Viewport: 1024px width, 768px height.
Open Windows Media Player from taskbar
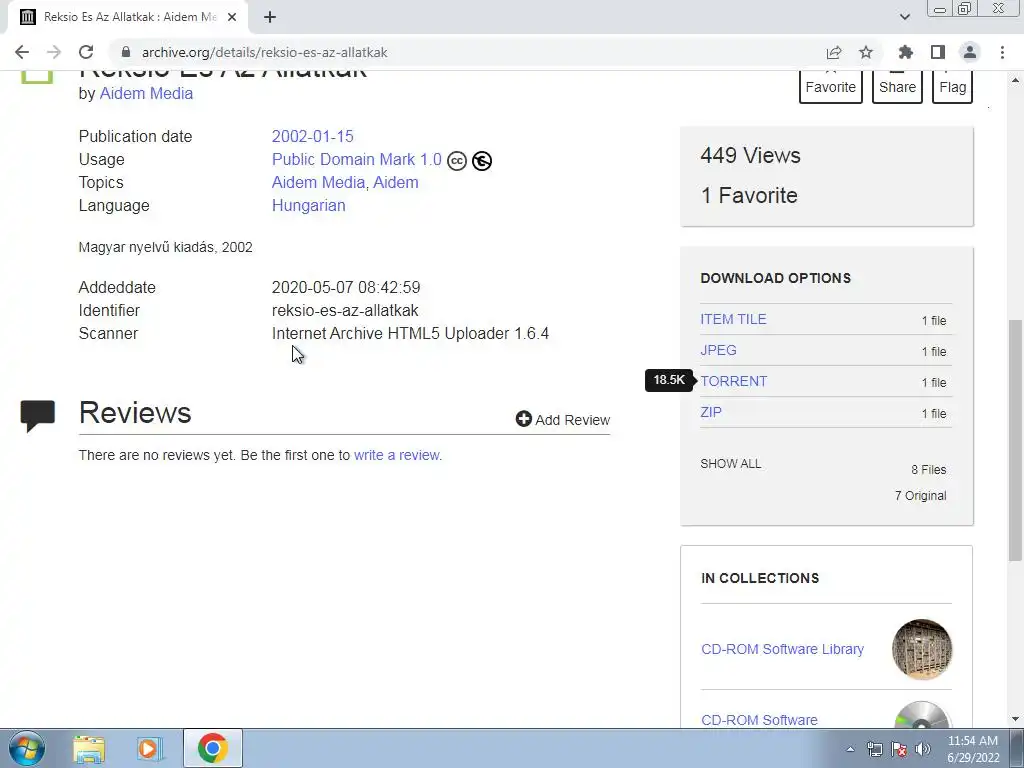150,749
